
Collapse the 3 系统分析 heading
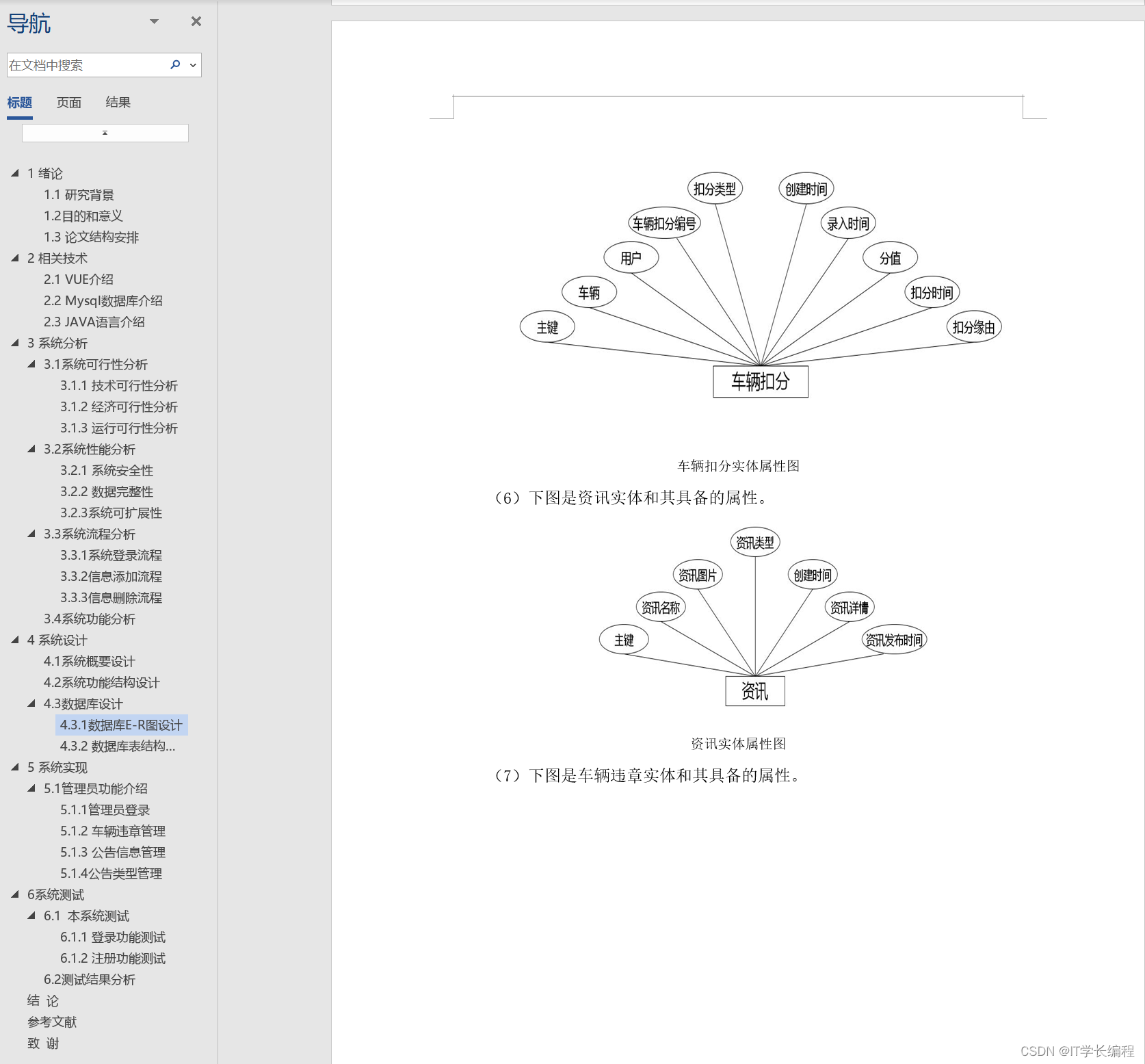tap(15, 343)
